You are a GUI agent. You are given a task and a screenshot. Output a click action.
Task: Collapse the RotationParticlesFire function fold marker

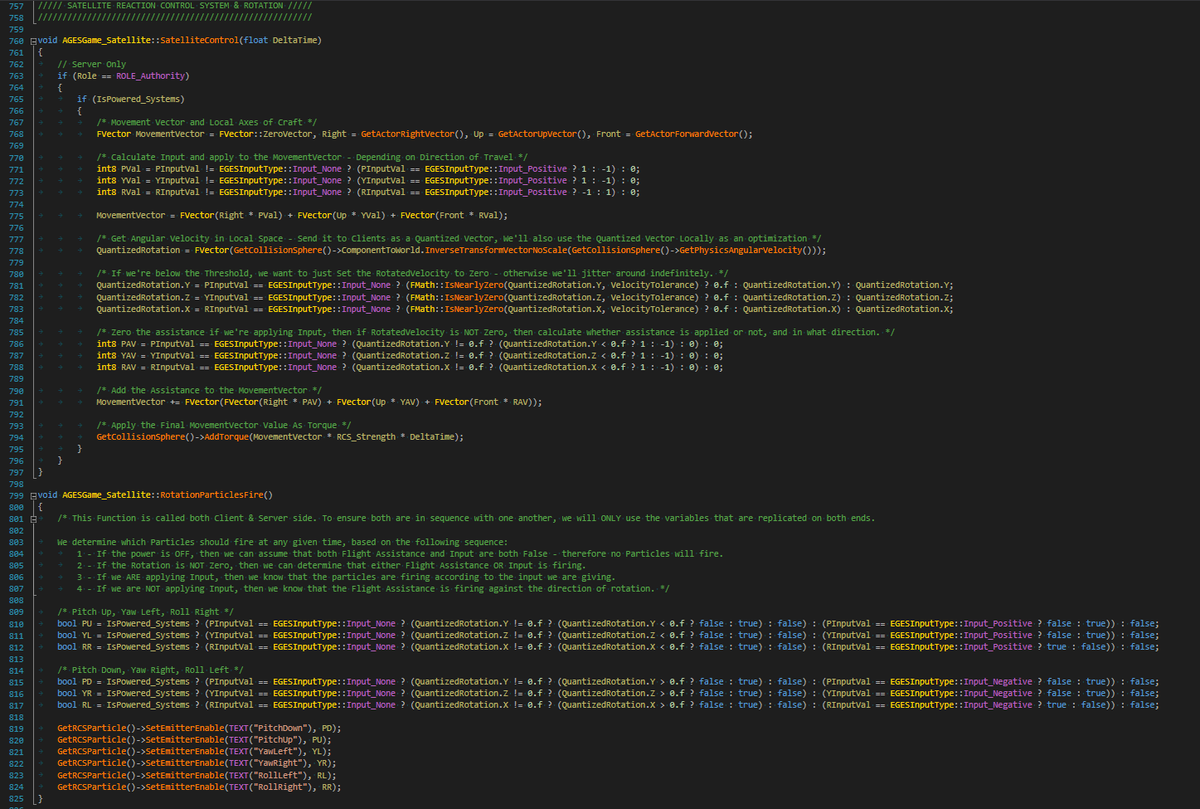click(x=31, y=494)
